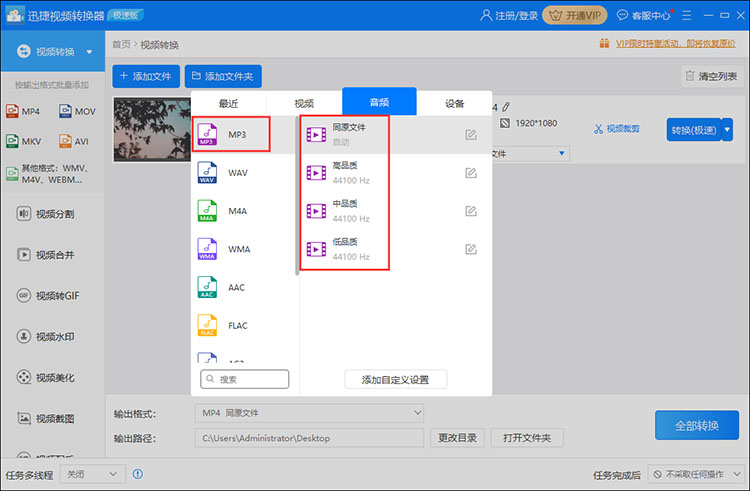Viewport: 750px width, 491px height.
Task: Batch add with MOV output format
Action: [x=77, y=111]
